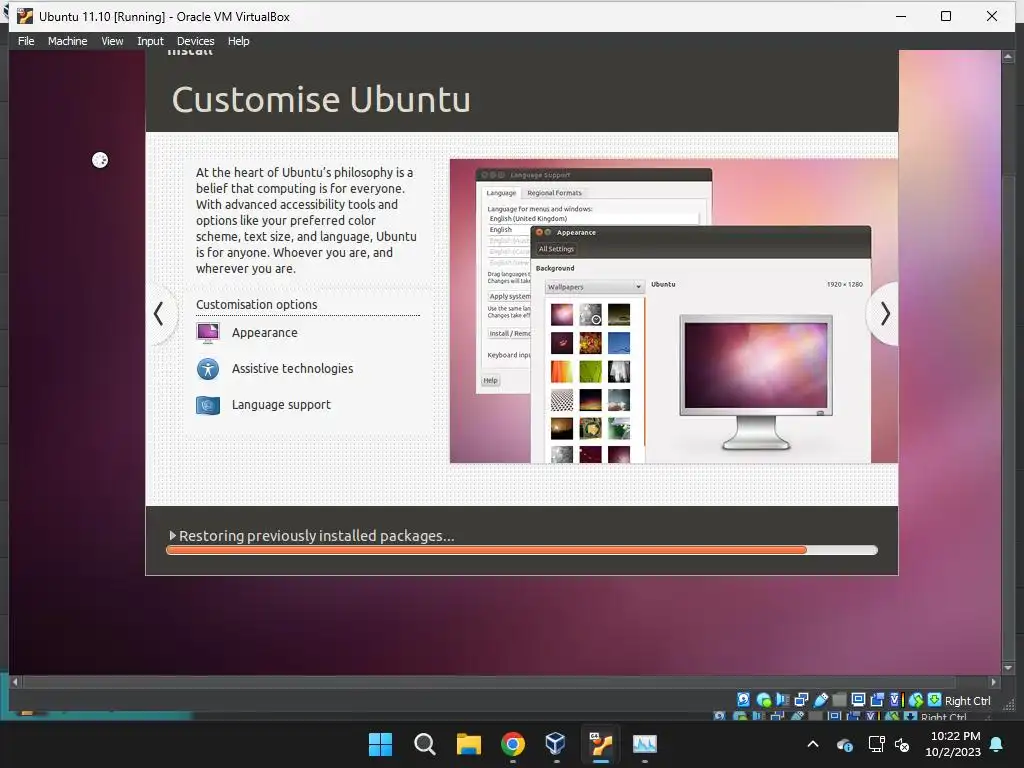Open the display settings status icon
Screen dimensions: 1024x768
click(858, 699)
